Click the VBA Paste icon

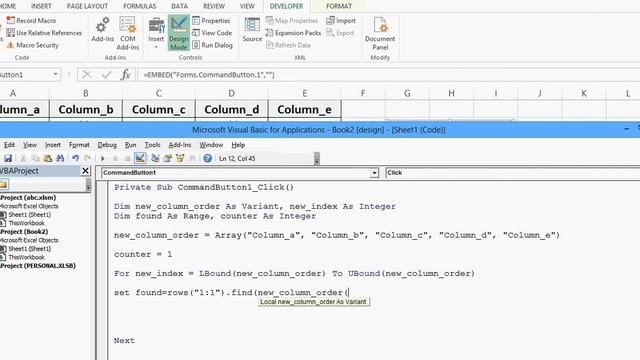tap(48, 158)
